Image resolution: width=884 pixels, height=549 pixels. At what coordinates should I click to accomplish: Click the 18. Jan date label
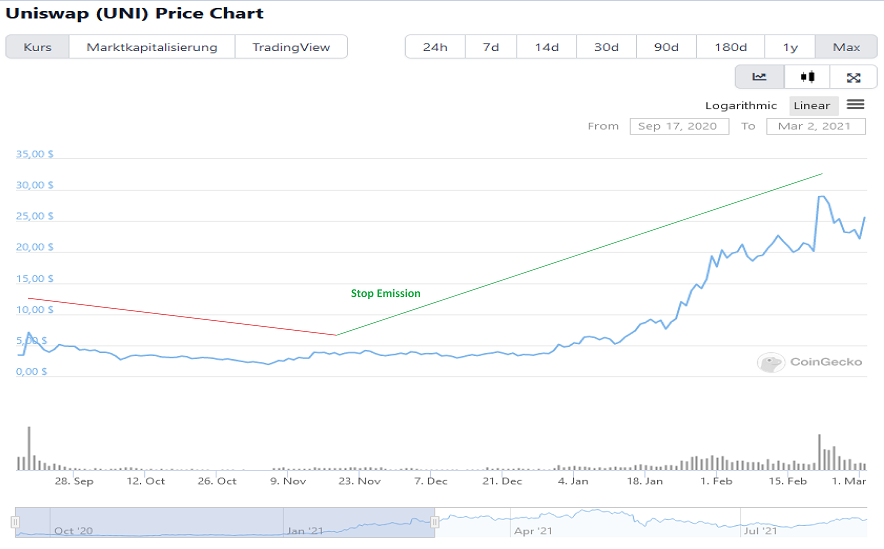coord(645,481)
